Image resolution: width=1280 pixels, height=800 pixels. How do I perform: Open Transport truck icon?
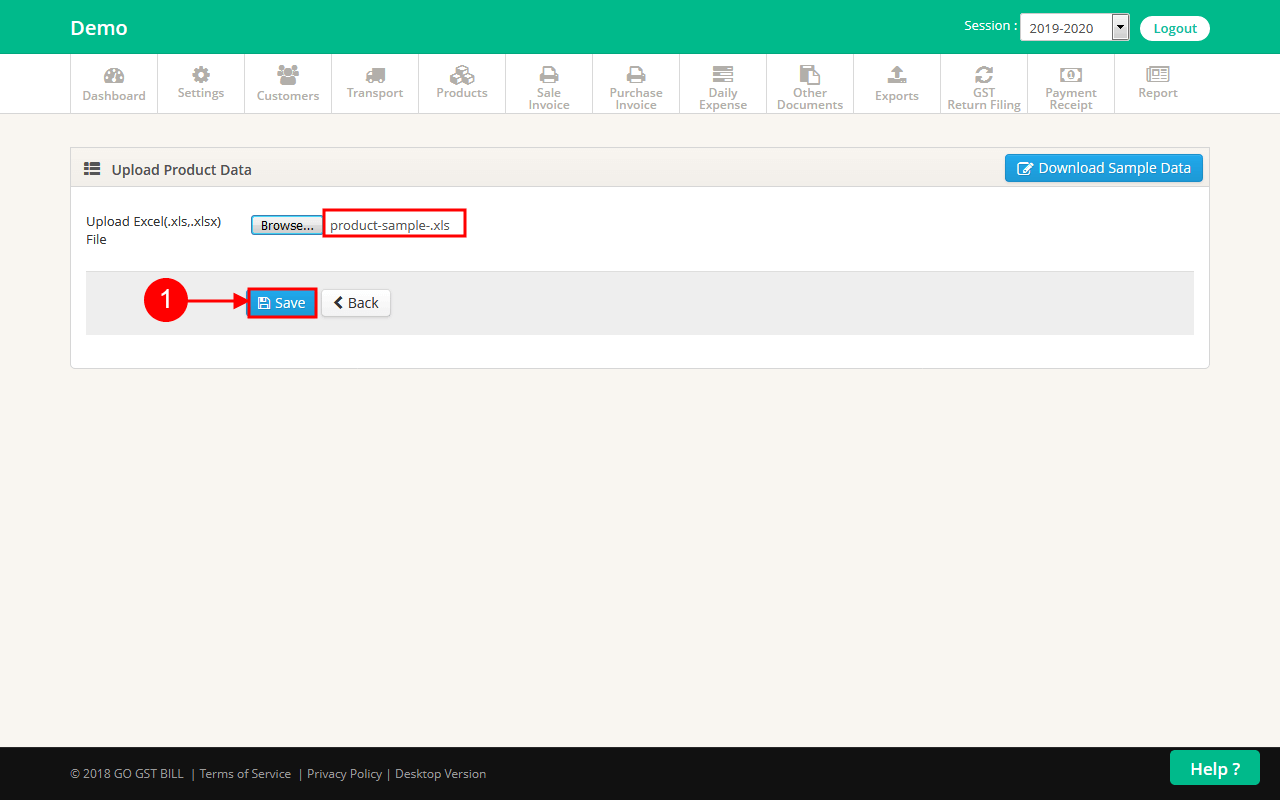[x=375, y=75]
